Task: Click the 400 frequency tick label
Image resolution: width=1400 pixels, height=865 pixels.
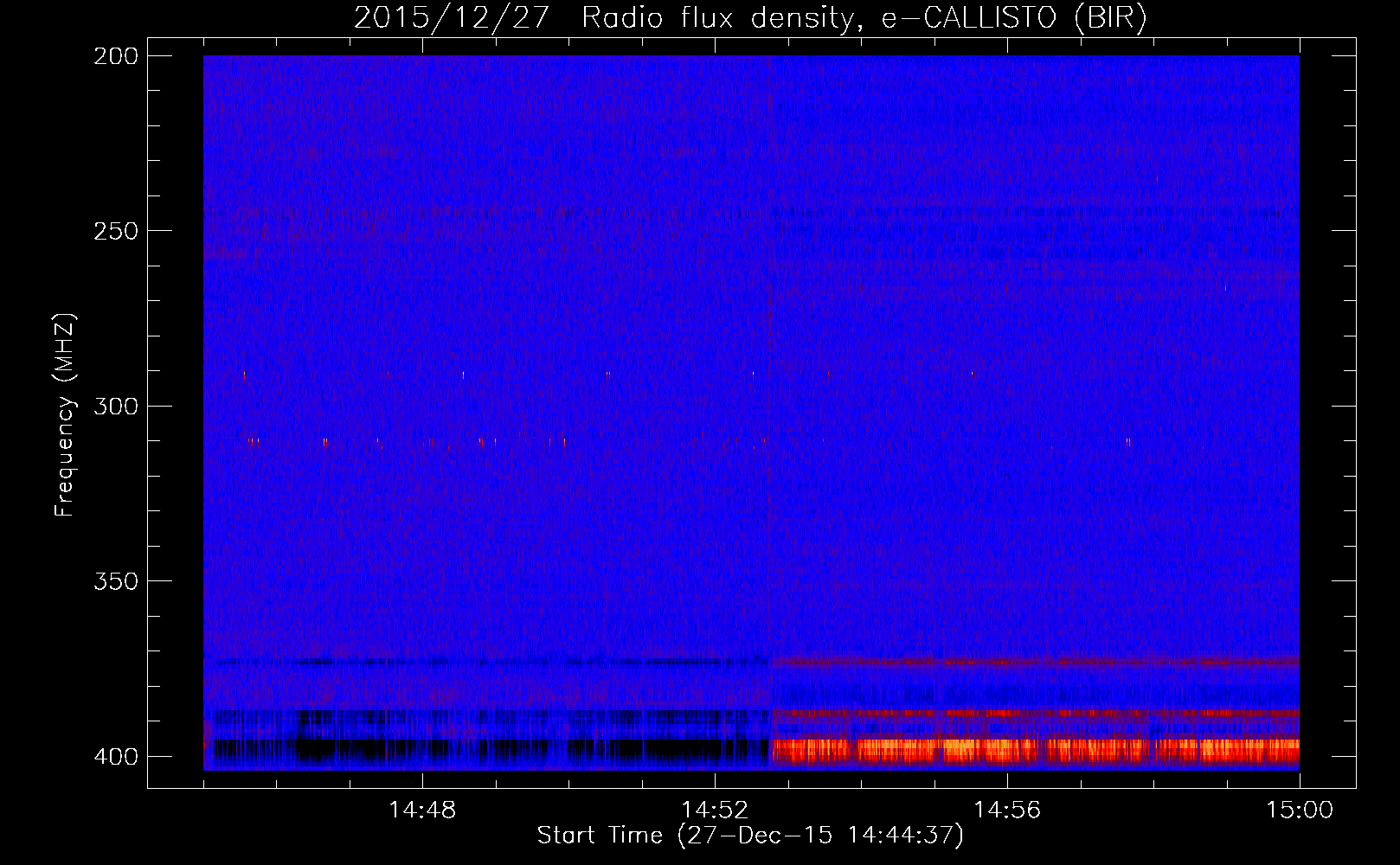Action: tap(115, 757)
